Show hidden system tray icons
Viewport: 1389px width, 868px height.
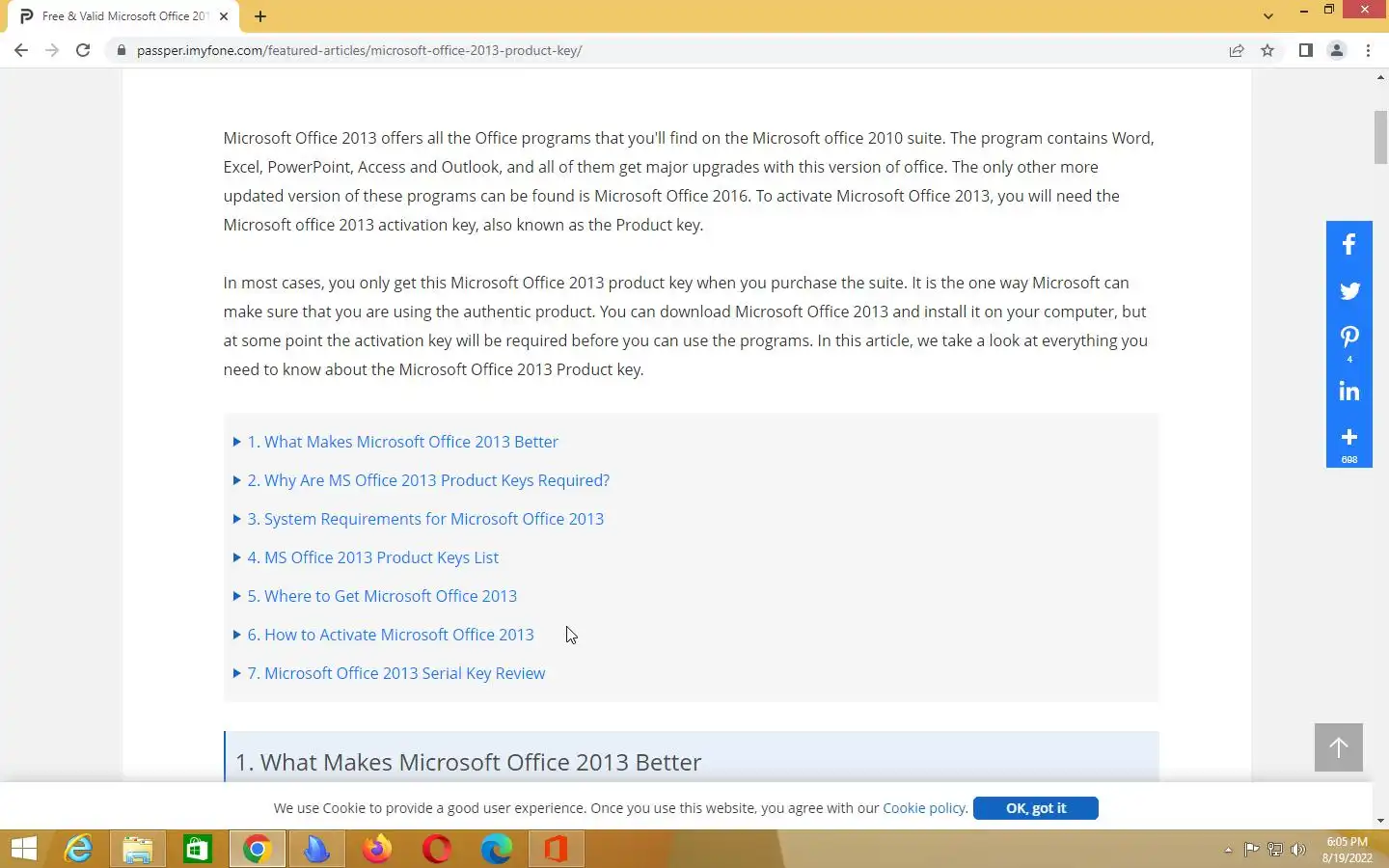click(x=1228, y=850)
